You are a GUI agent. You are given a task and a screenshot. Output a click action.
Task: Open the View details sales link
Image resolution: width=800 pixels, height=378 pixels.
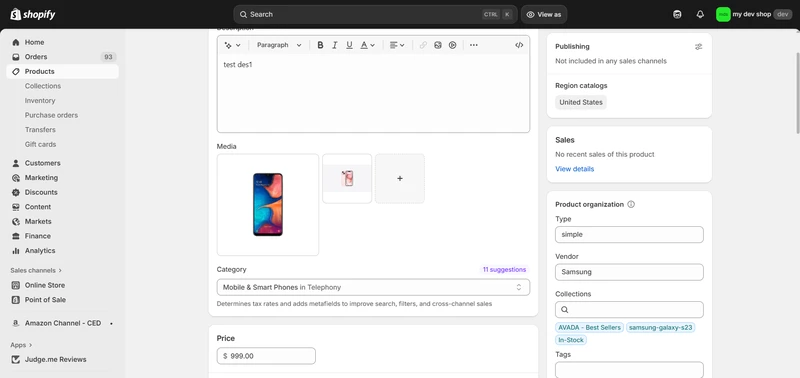coord(574,169)
